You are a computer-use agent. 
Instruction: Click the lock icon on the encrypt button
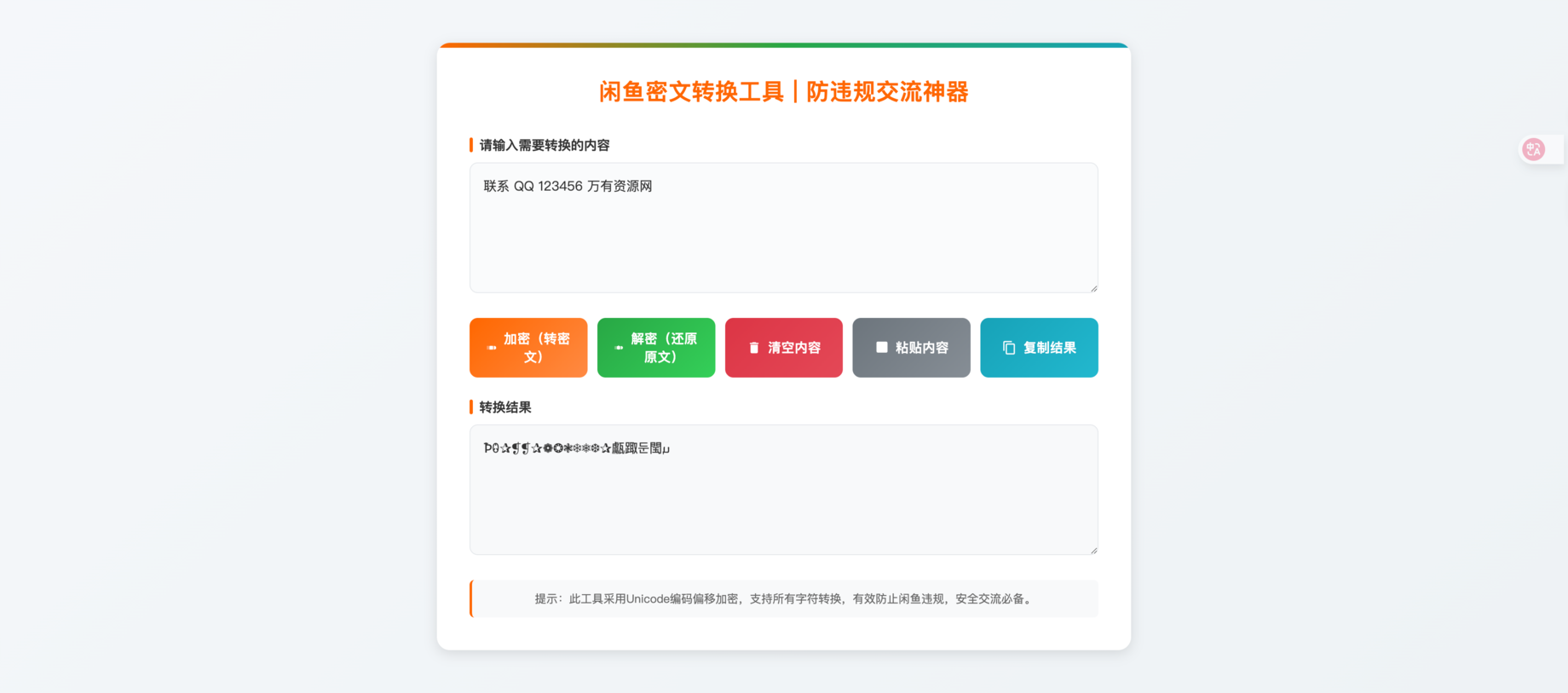click(492, 348)
